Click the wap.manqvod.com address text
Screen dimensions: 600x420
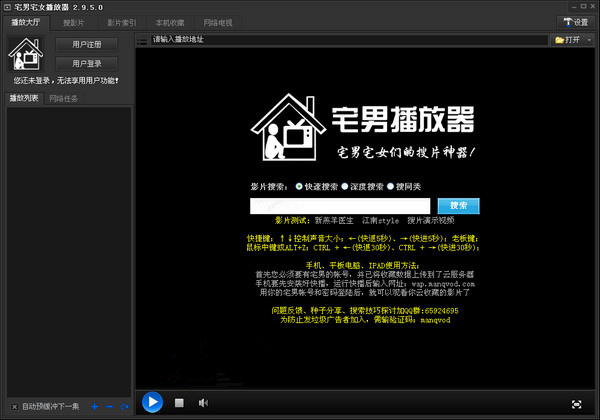click(x=443, y=284)
